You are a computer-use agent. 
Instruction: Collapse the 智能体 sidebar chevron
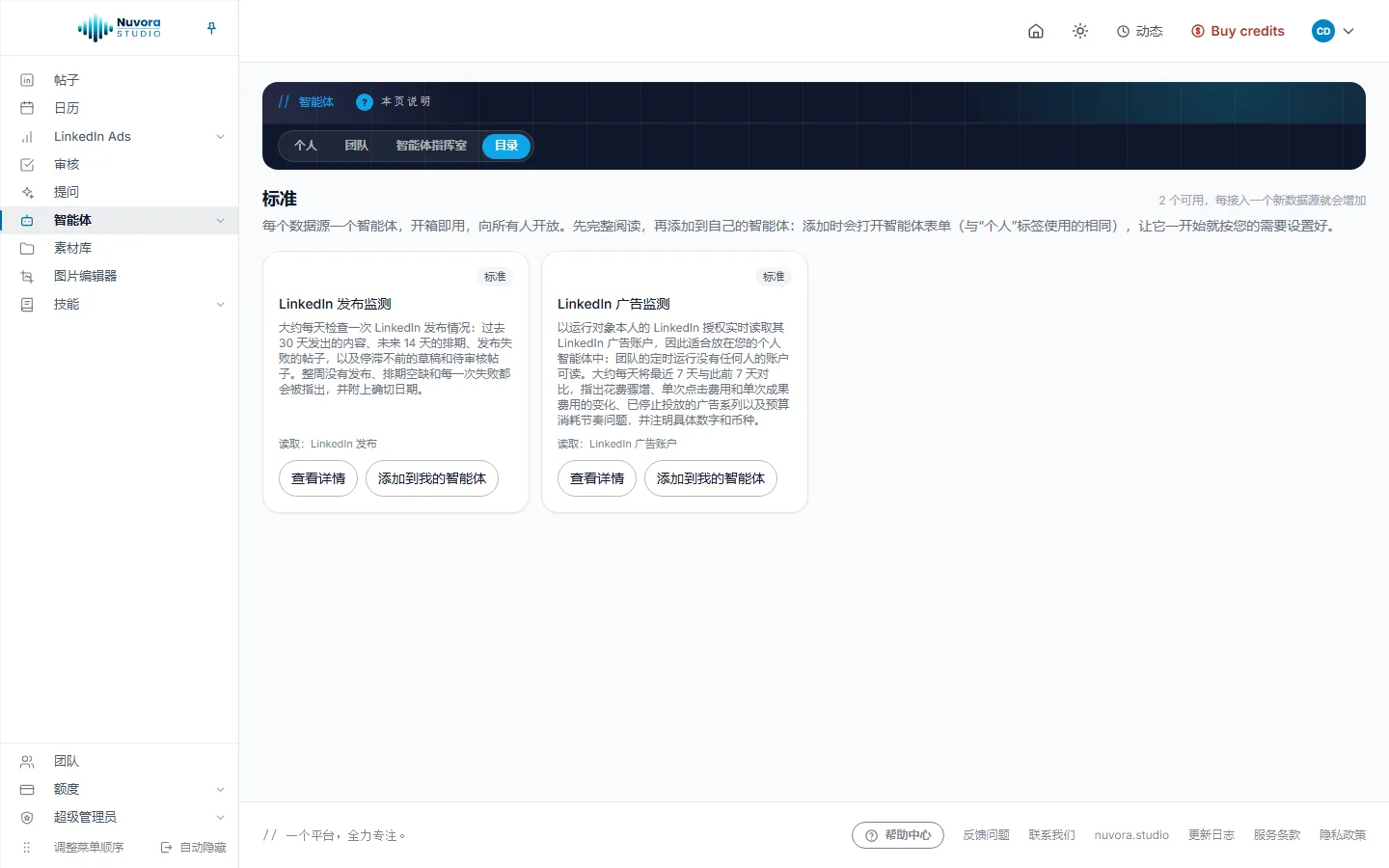pos(220,220)
